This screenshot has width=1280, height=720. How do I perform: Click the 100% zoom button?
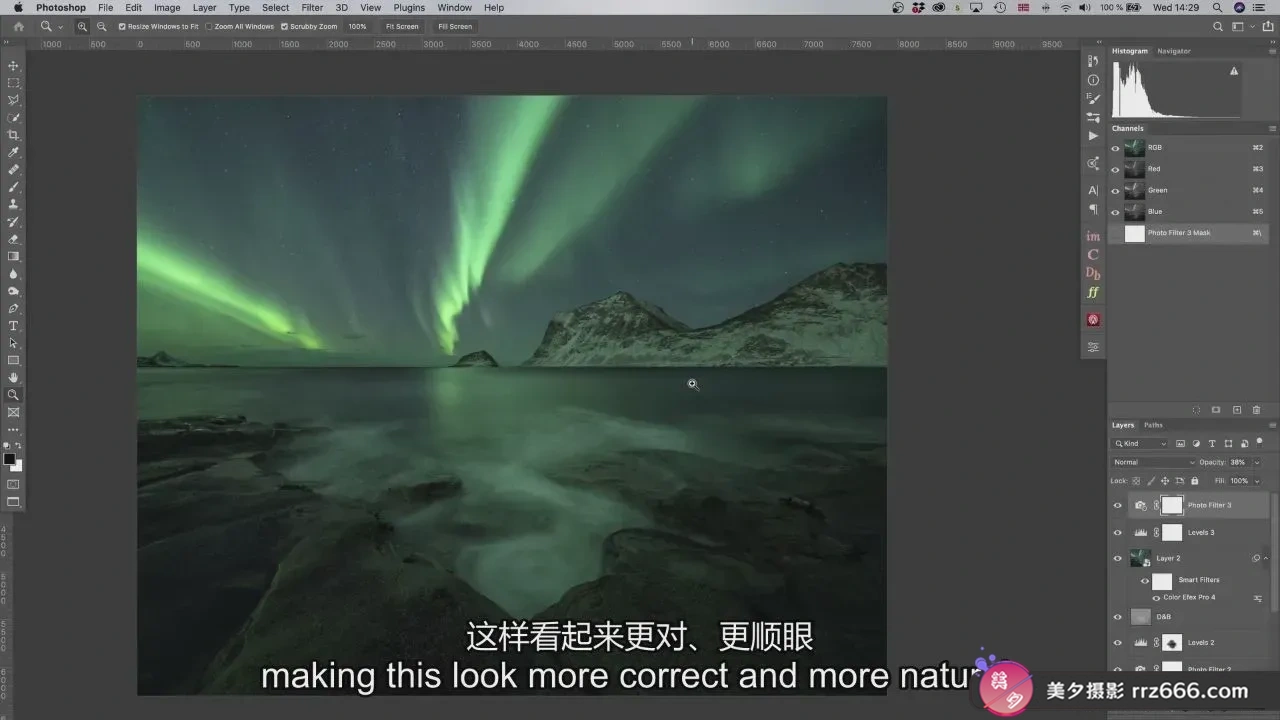coord(357,26)
